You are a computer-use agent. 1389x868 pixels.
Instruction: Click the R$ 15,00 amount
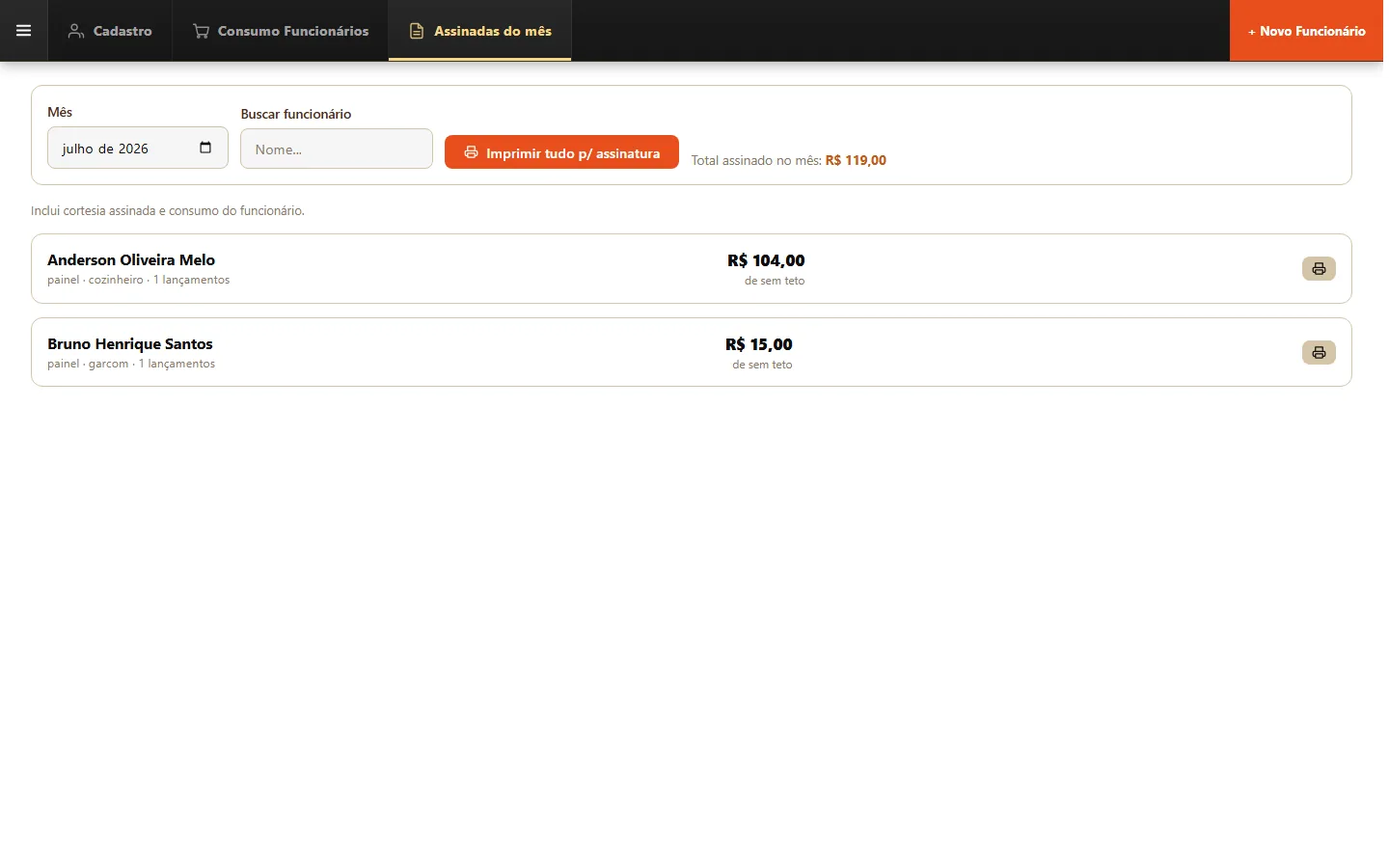(759, 344)
